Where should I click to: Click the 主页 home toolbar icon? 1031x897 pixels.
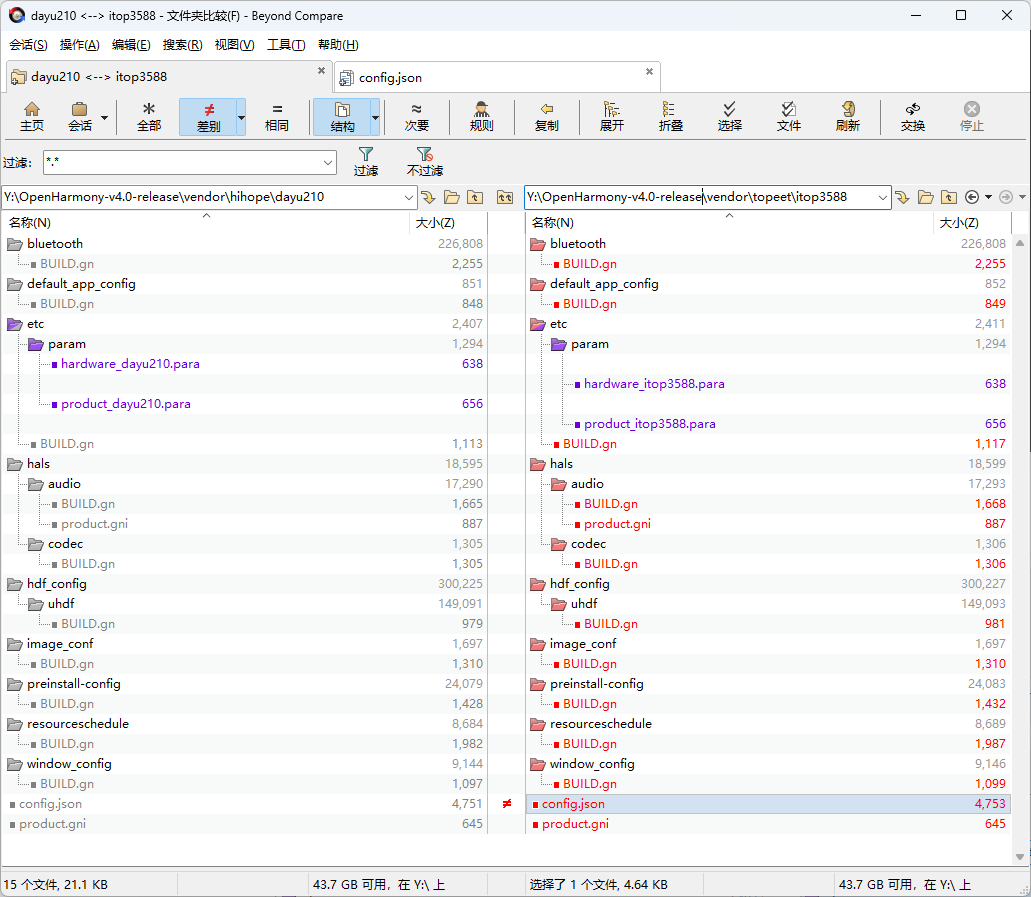[32, 116]
